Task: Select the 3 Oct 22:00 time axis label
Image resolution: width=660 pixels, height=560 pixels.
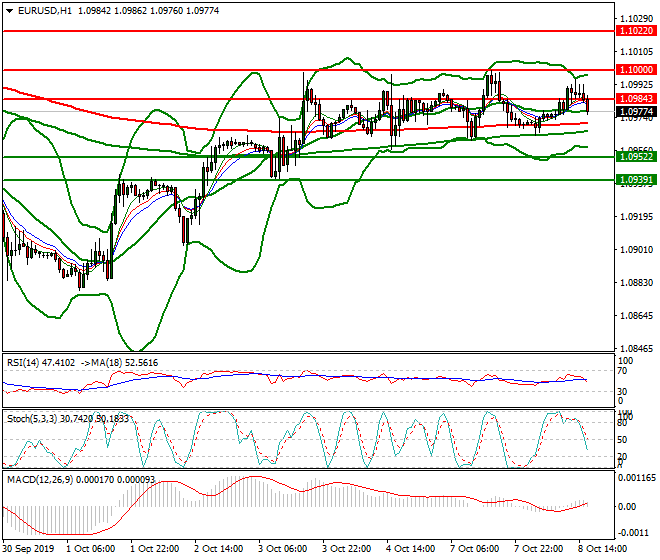Action: pos(346,549)
